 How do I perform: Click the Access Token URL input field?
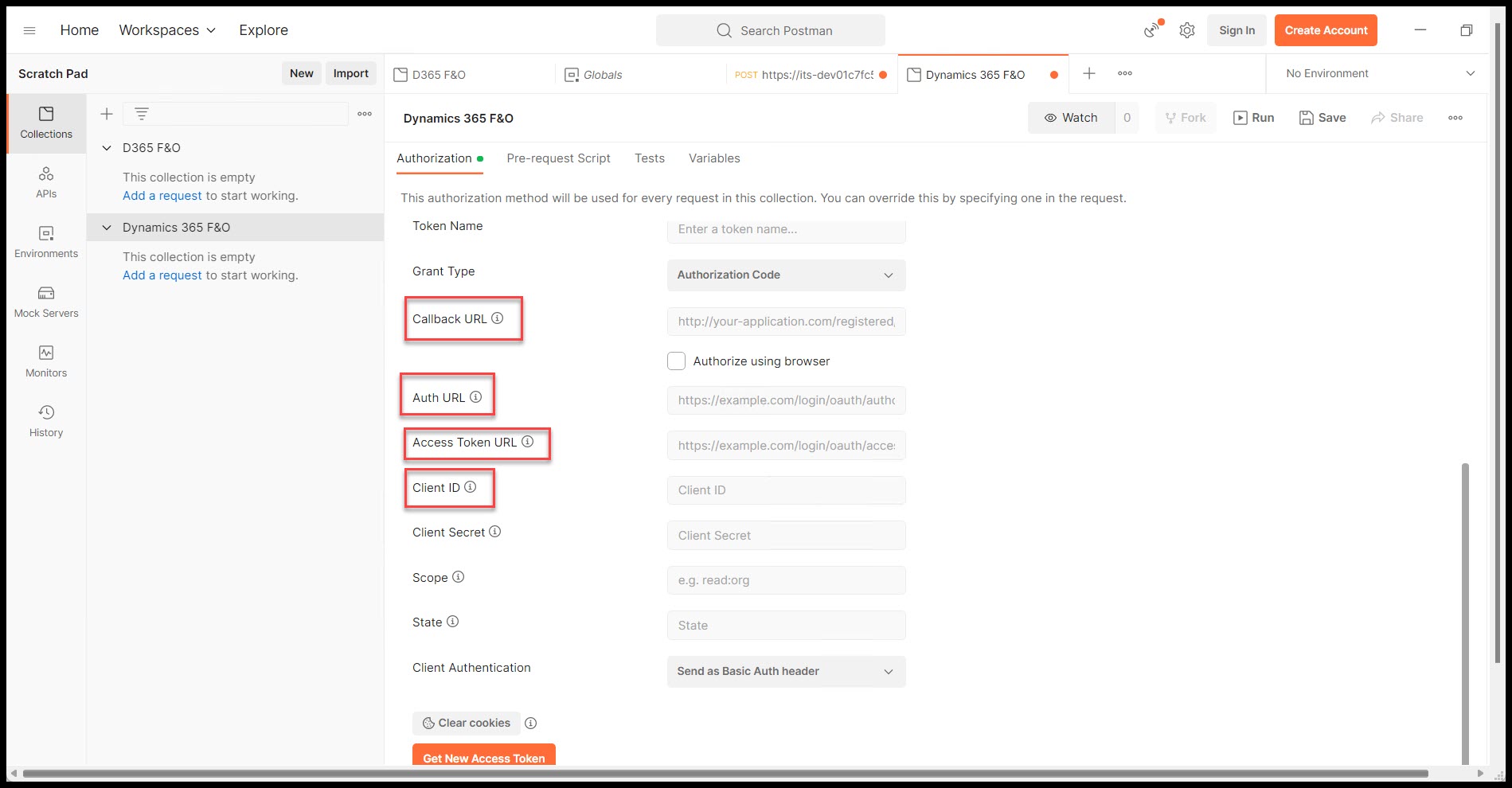click(786, 446)
